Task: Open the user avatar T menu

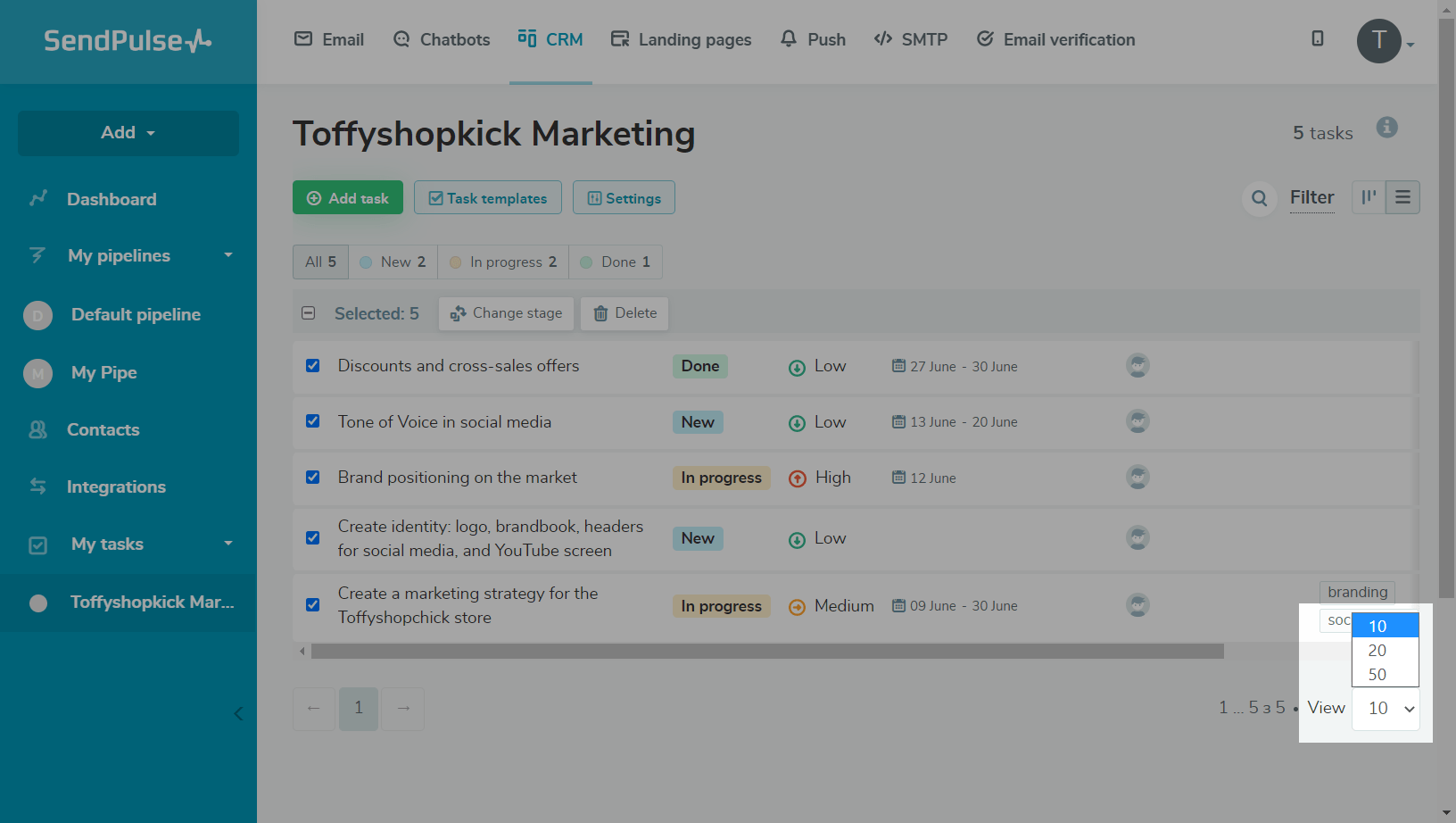Action: tap(1379, 41)
